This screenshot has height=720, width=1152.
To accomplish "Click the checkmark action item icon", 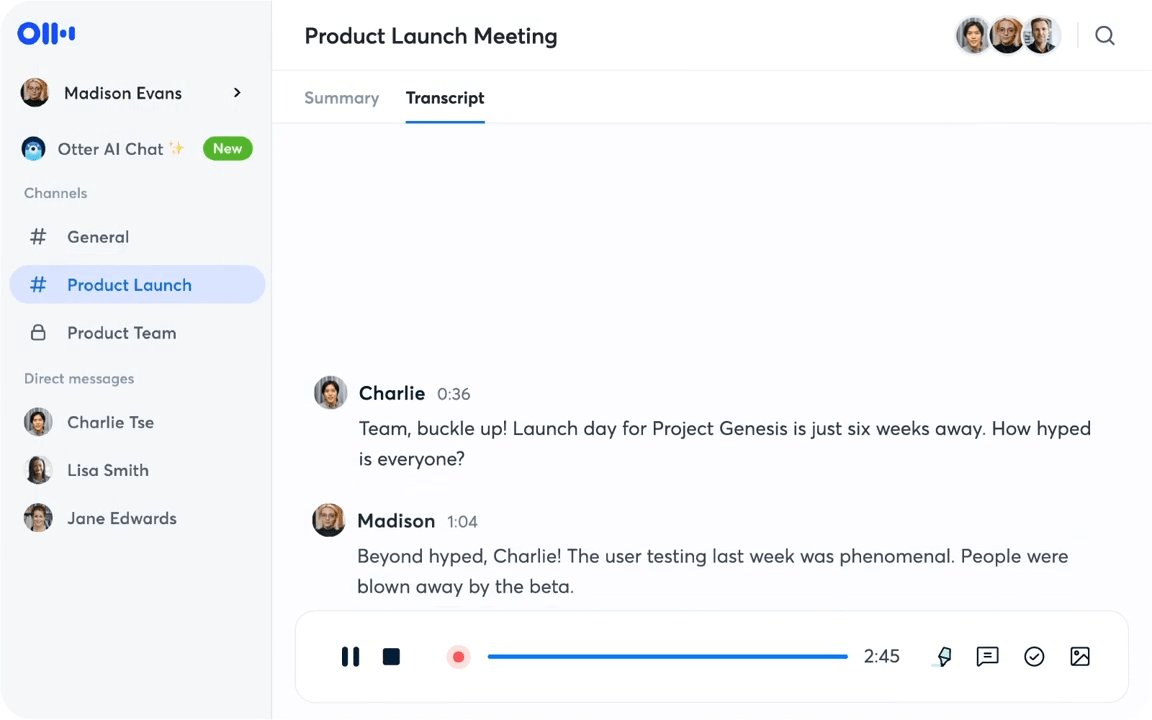I will click(x=1034, y=657).
